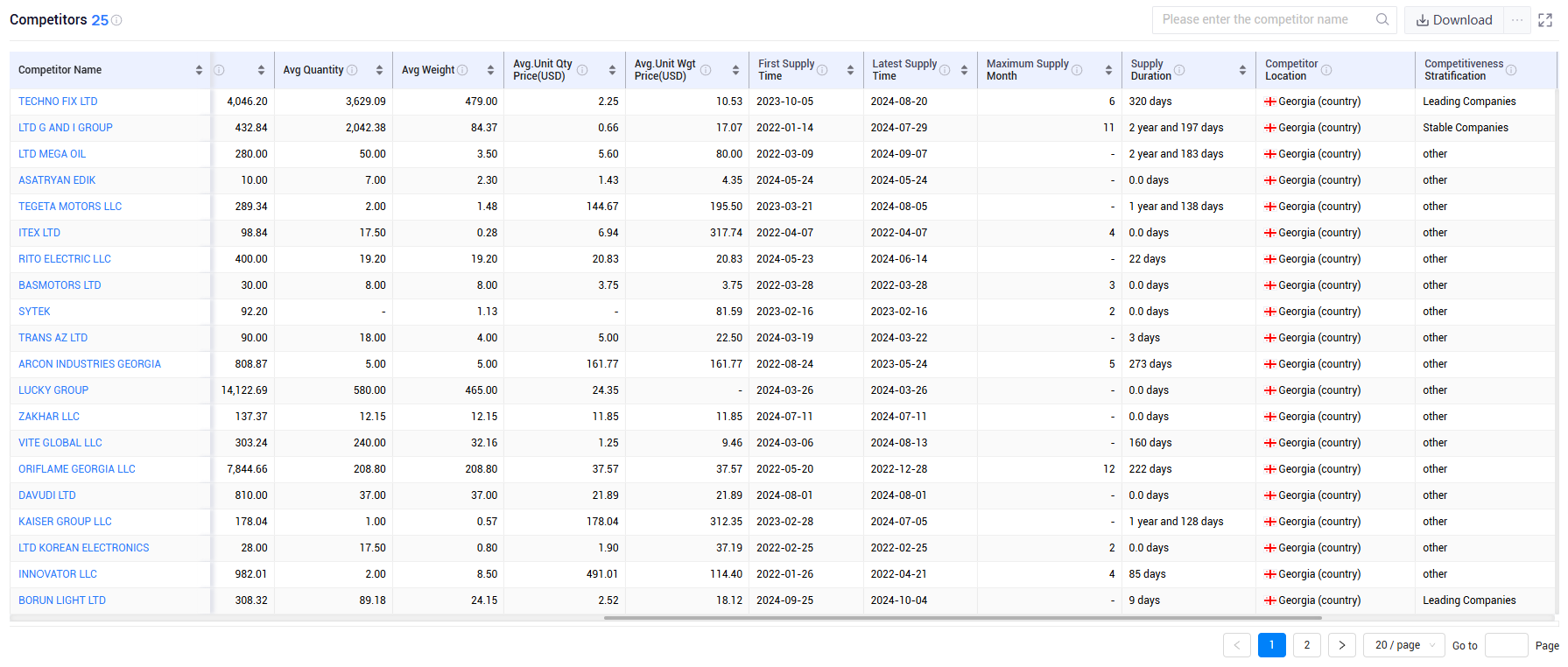The width and height of the screenshot is (1568, 667).
Task: Click the info icon in the unnamed second column header
Action: [219, 70]
